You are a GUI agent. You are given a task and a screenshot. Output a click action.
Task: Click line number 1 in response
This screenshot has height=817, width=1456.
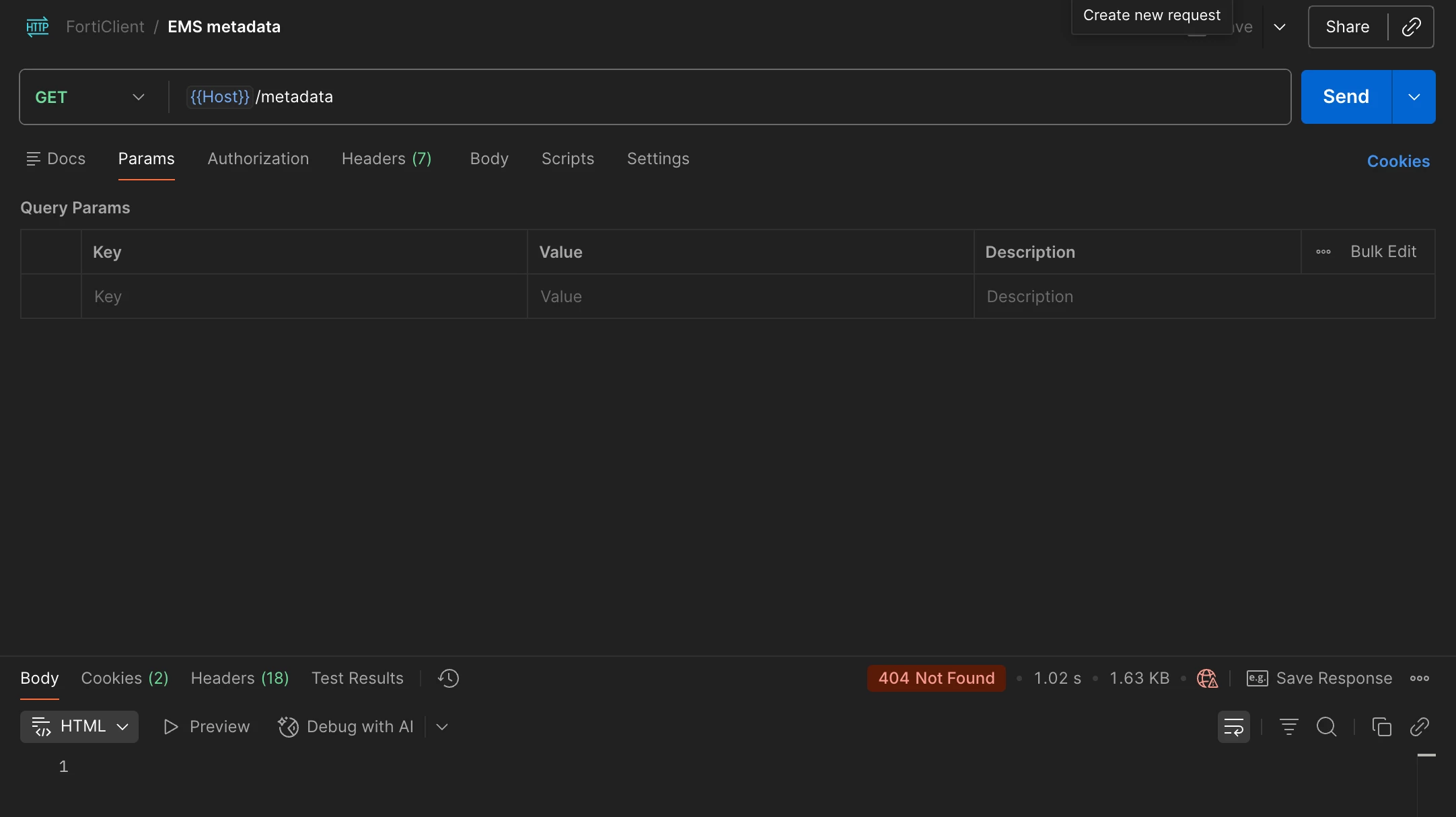63,767
